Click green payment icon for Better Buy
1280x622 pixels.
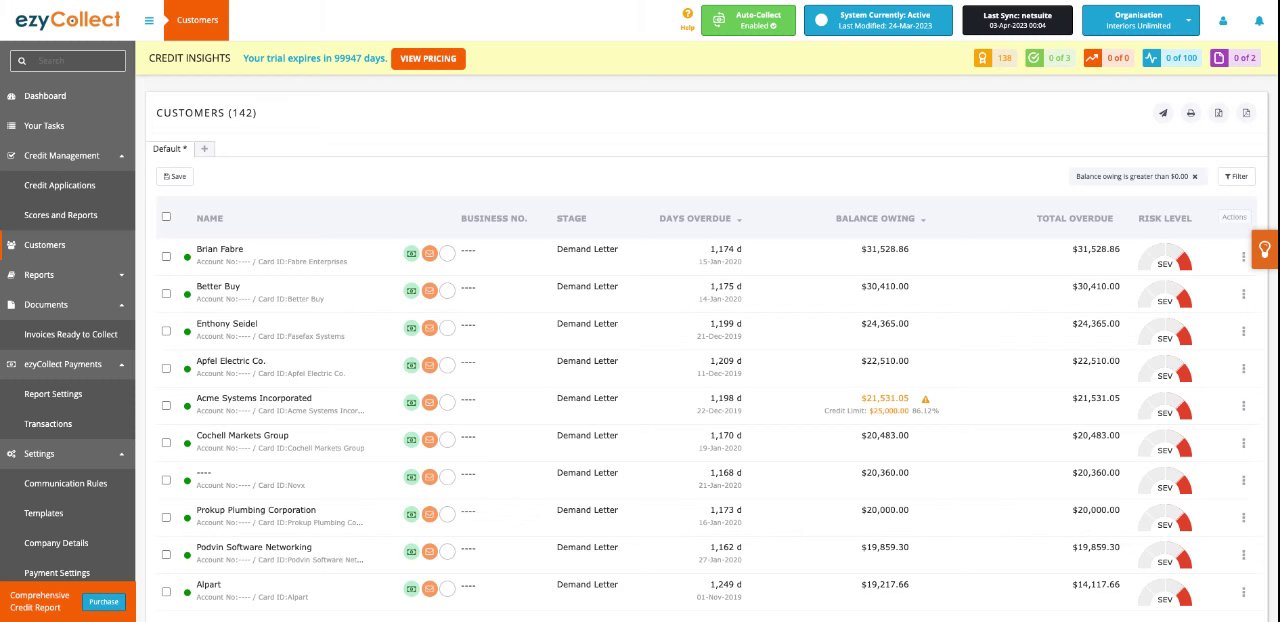click(411, 291)
